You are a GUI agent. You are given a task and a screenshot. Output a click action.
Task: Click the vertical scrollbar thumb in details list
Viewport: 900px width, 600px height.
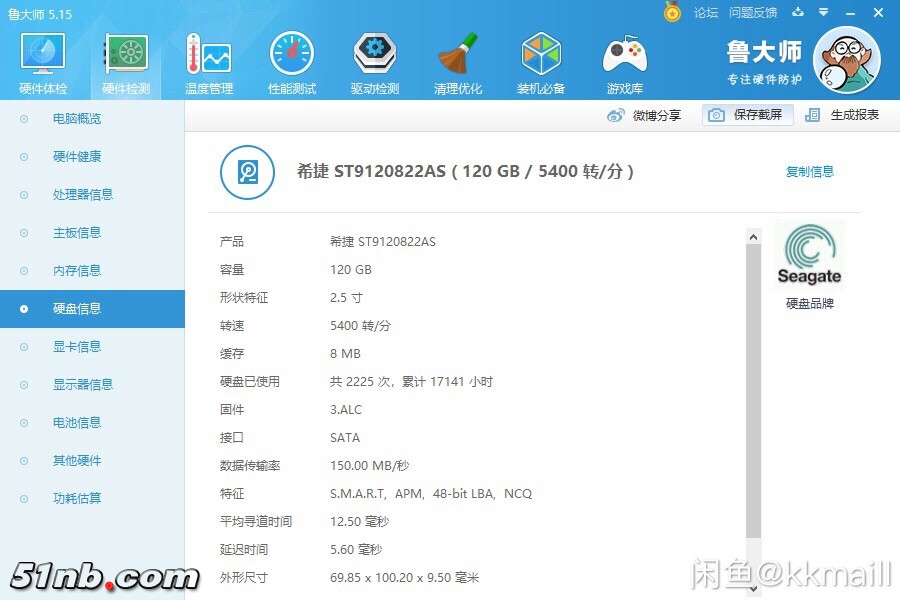point(754,391)
